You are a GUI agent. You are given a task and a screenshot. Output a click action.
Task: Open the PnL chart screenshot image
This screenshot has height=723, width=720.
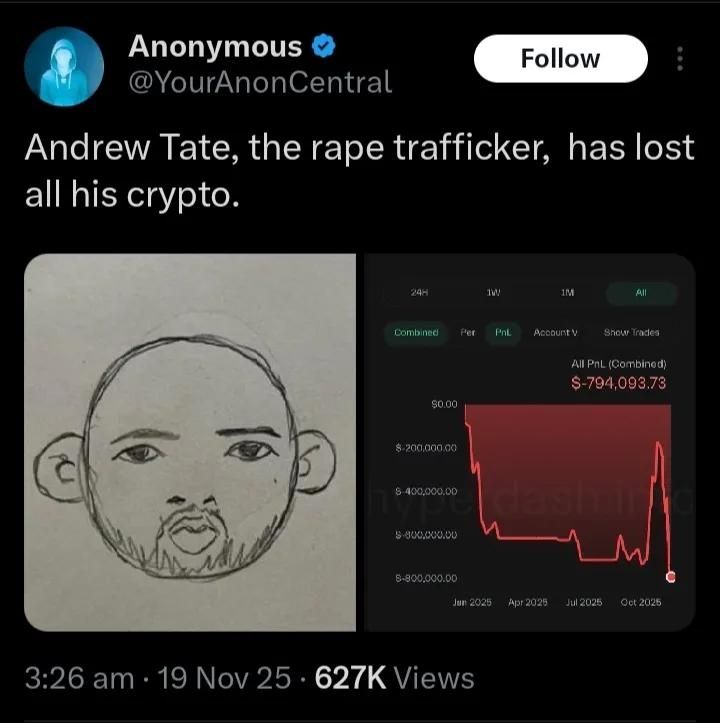tap(530, 442)
